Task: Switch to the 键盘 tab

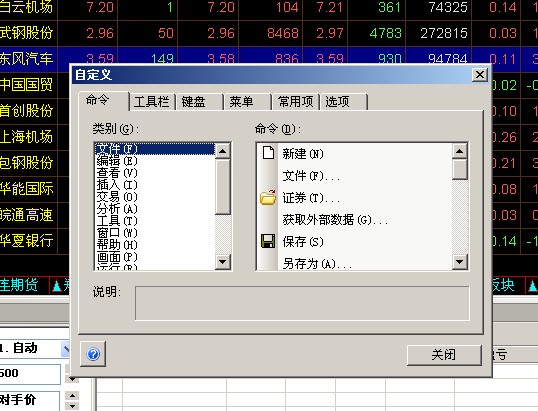Action: pos(198,102)
